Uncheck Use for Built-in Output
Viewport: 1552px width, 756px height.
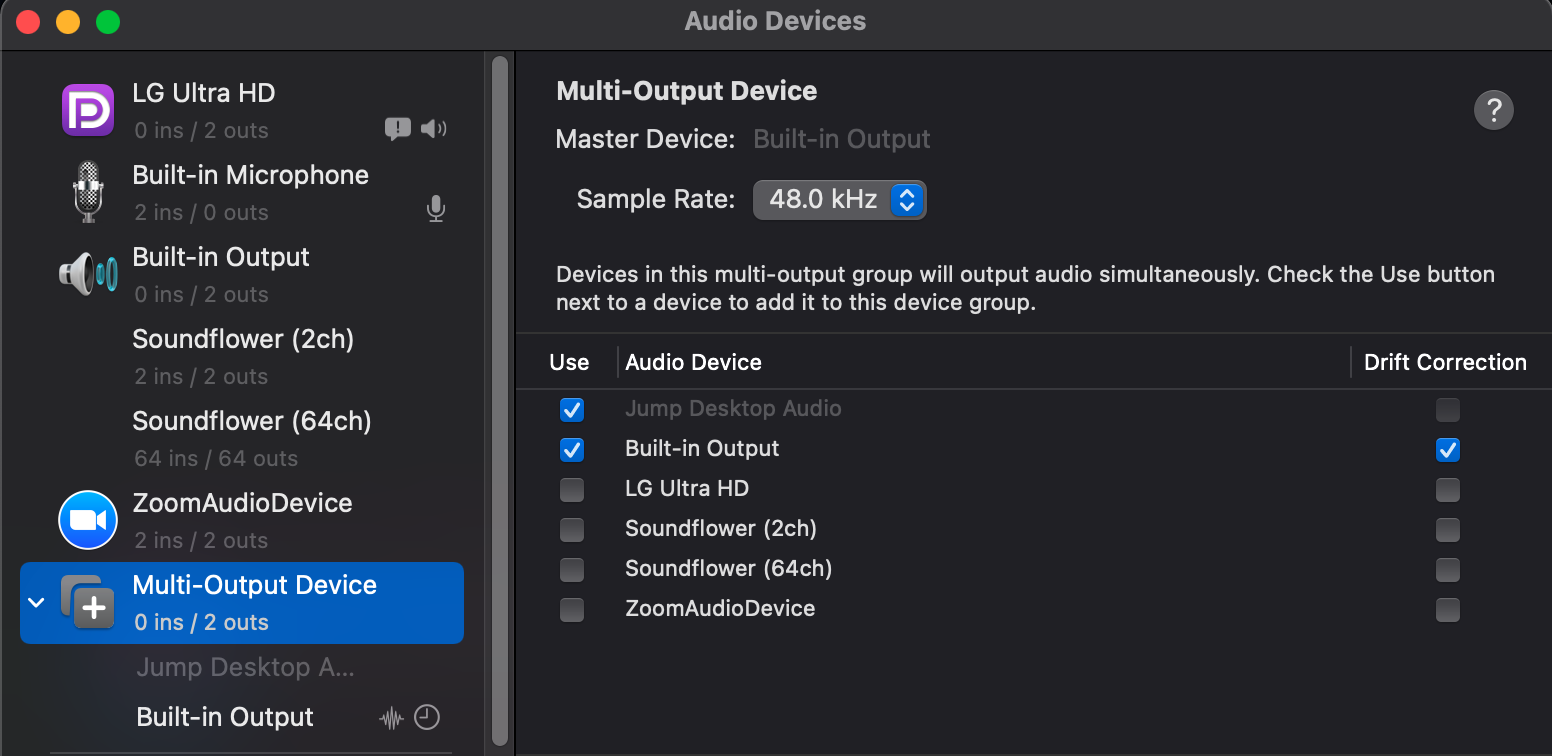[x=572, y=450]
